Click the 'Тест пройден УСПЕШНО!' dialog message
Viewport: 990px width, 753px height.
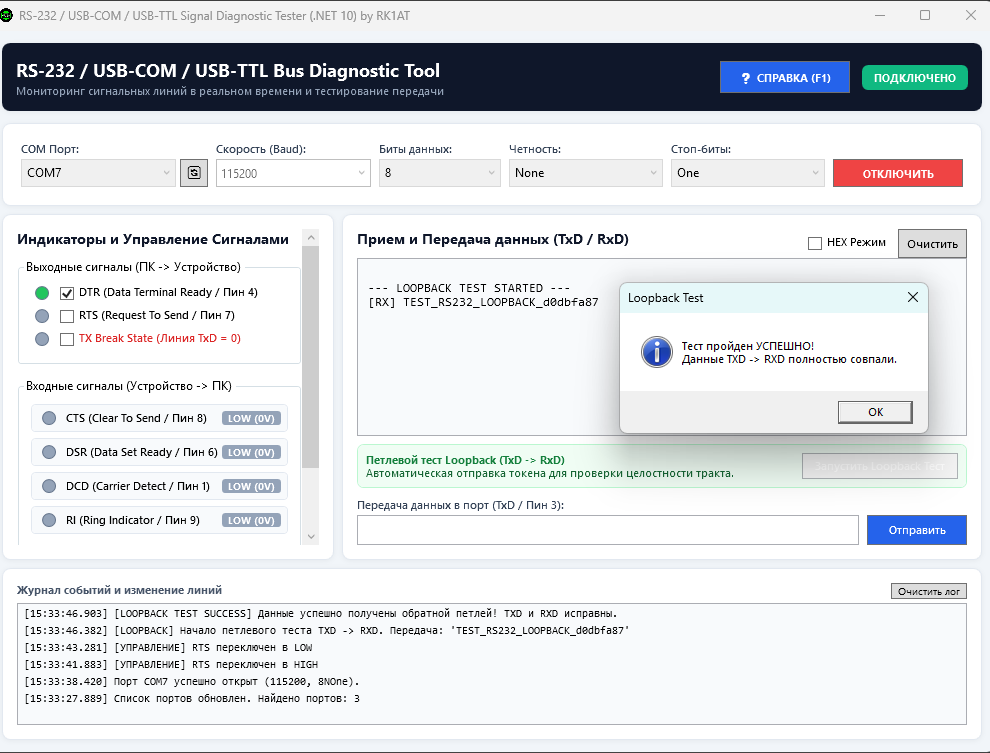pyautogui.click(x=748, y=346)
